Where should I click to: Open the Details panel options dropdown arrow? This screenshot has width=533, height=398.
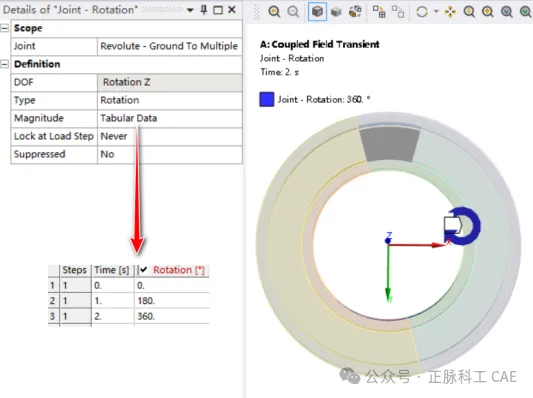coord(190,10)
